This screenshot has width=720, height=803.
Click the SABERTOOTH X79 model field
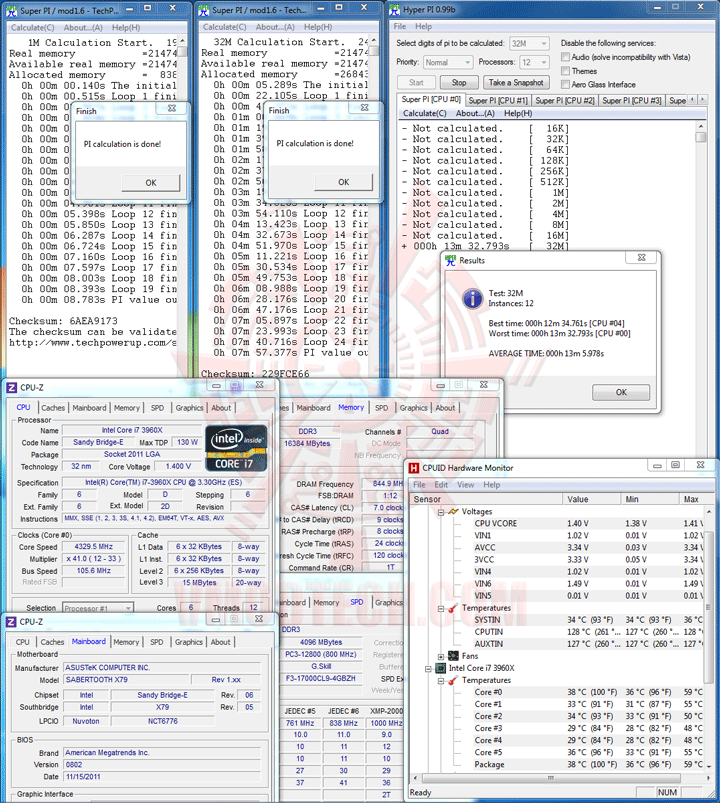125,680
